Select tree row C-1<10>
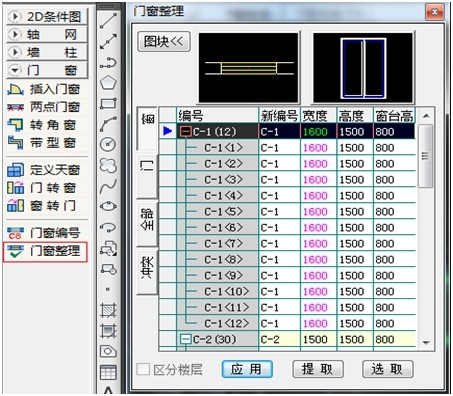The width and height of the screenshot is (453, 396). 227,291
